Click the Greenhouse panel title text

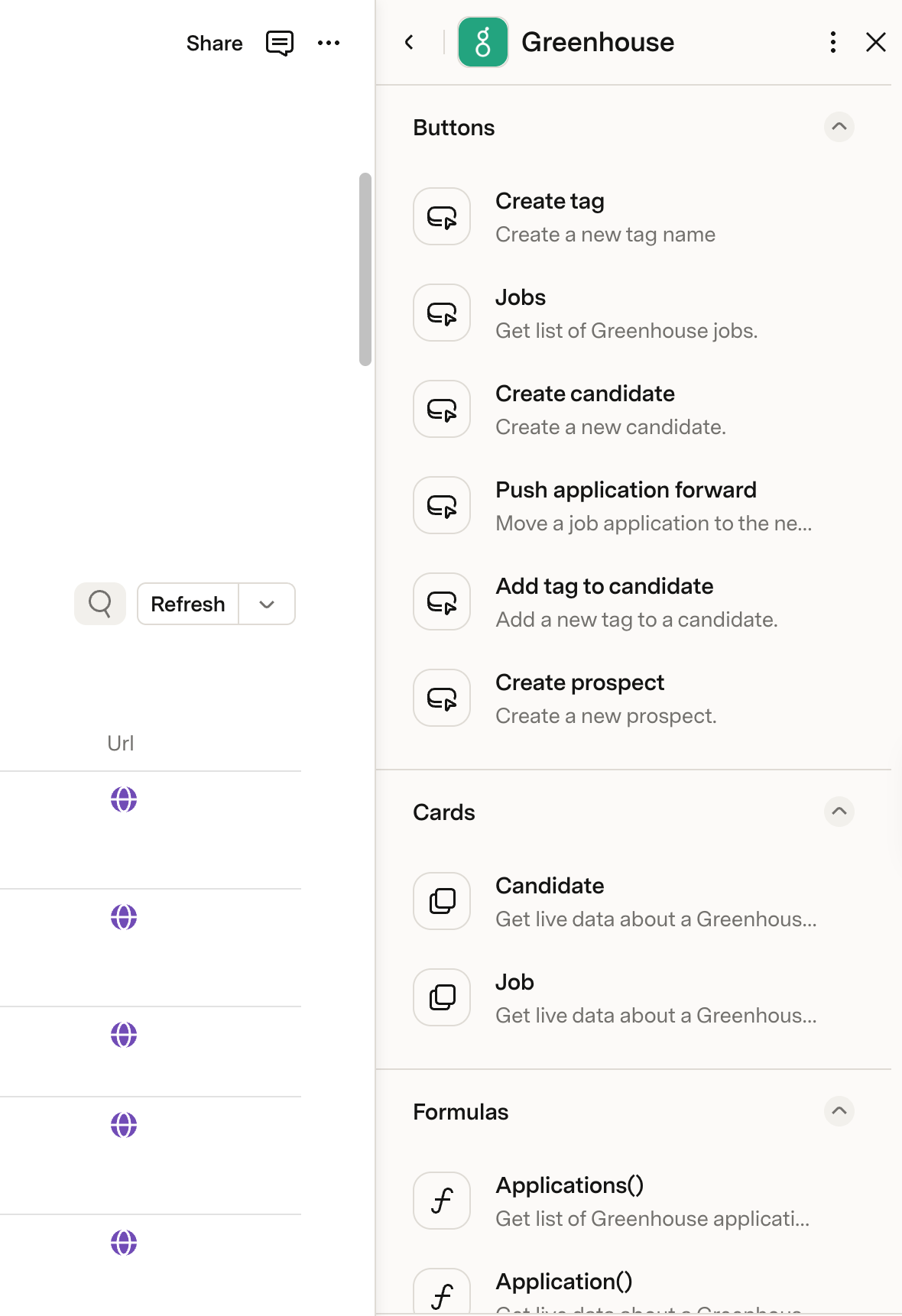pos(598,42)
